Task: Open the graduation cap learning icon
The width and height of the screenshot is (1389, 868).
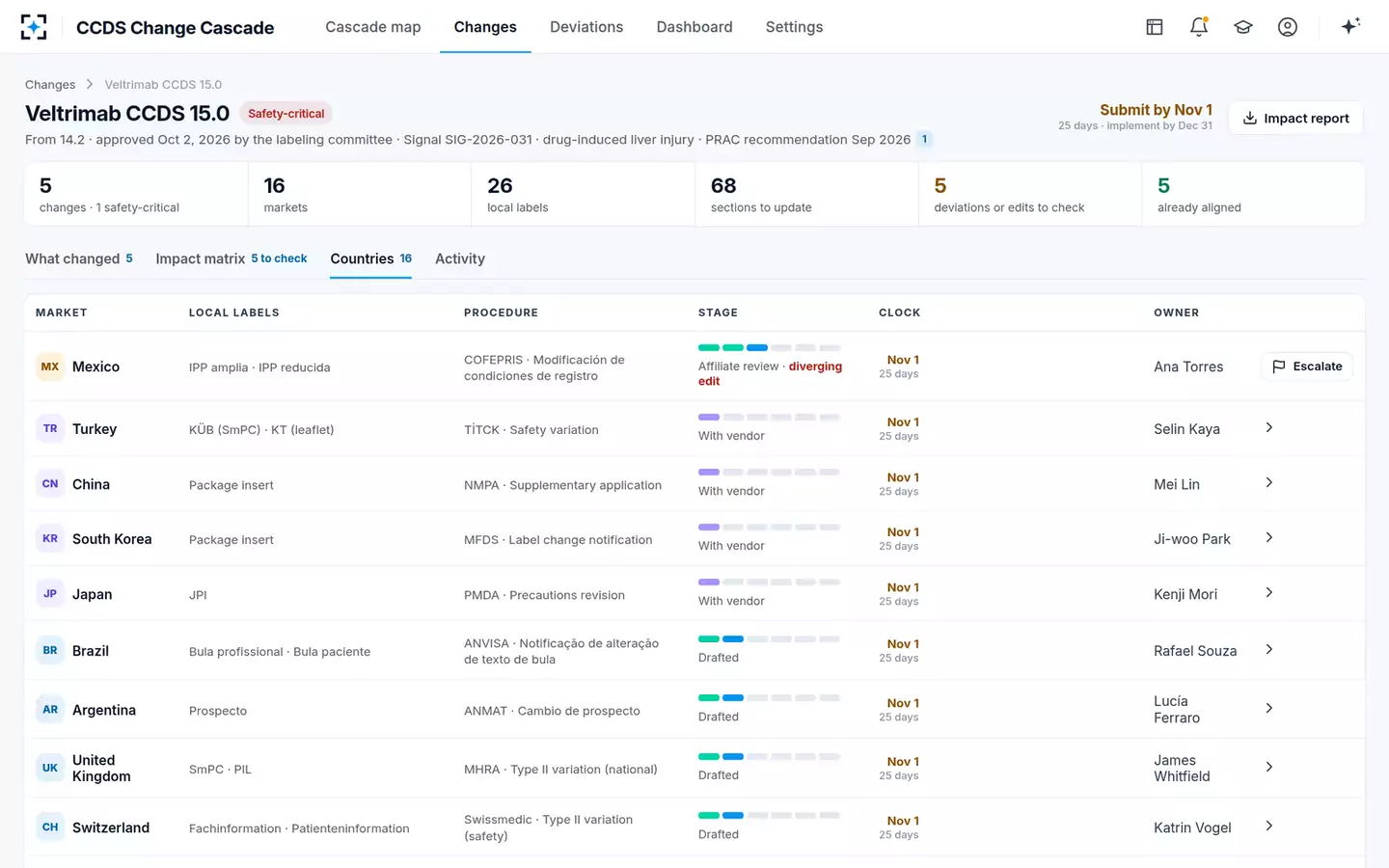Action: [1243, 27]
